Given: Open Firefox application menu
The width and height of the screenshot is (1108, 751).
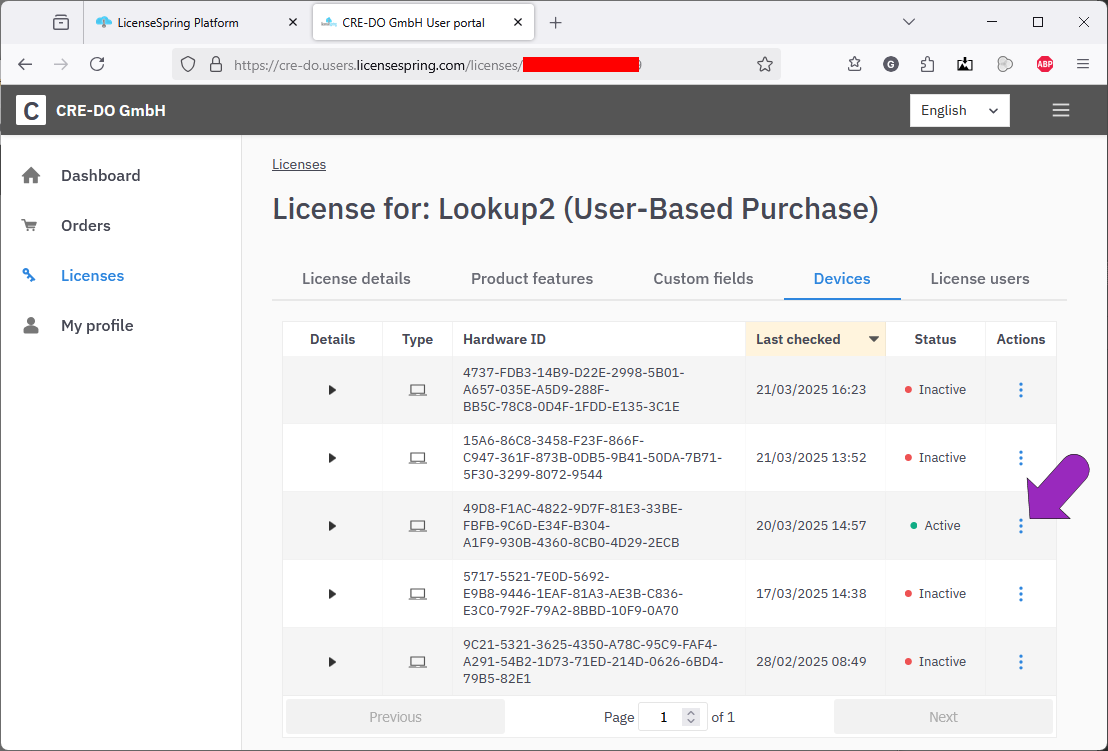Looking at the screenshot, I should click(x=1083, y=64).
